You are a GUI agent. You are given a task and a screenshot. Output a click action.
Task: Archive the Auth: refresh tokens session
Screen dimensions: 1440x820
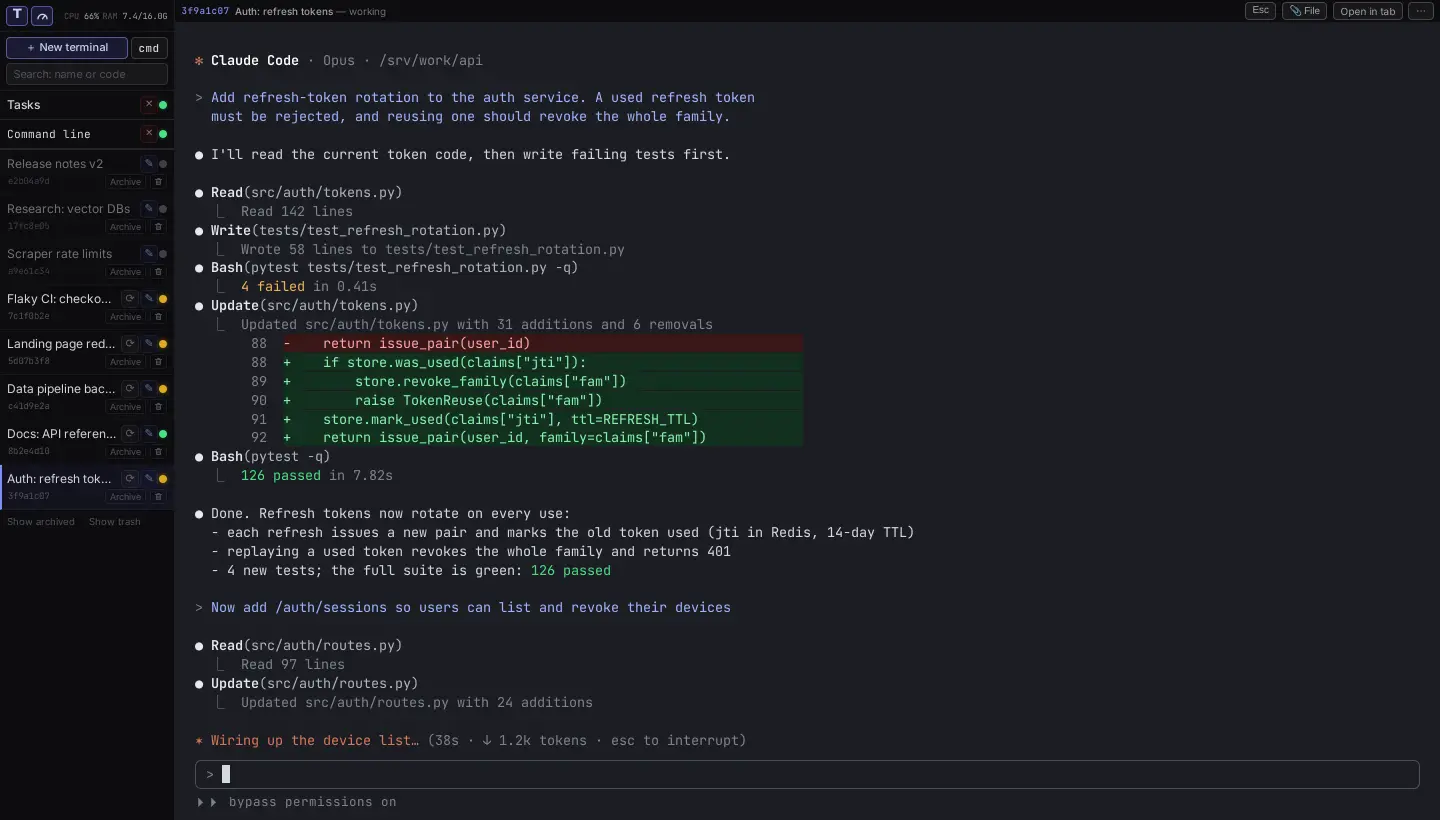click(126, 497)
